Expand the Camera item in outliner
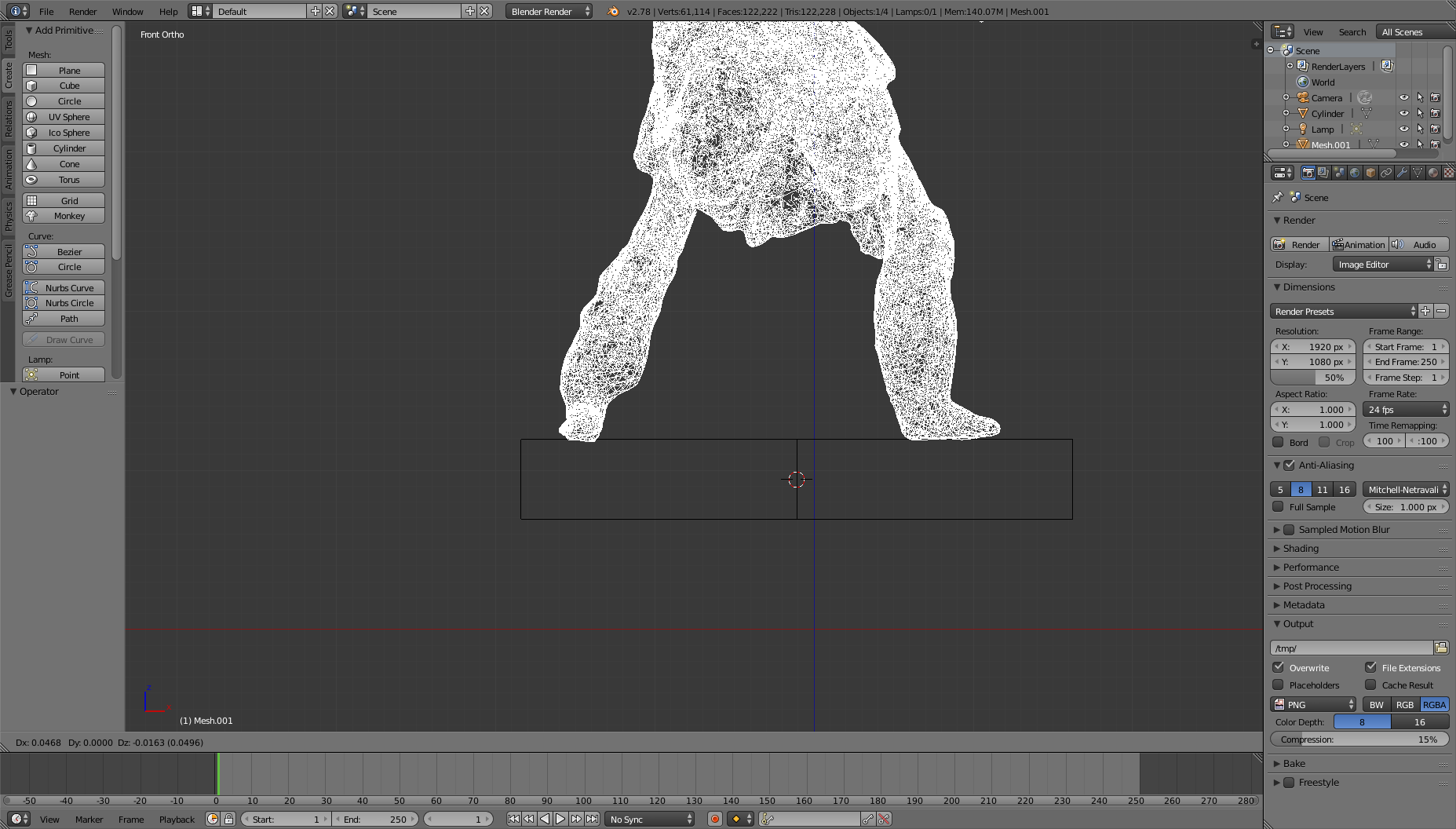 point(1286,97)
